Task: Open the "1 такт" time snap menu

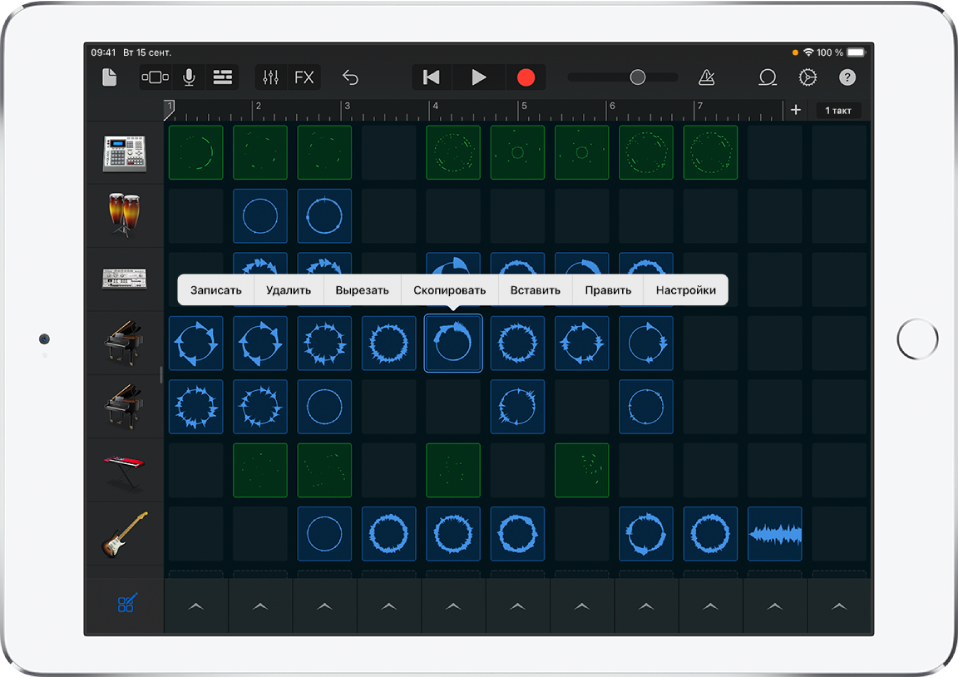Action: pos(837,110)
